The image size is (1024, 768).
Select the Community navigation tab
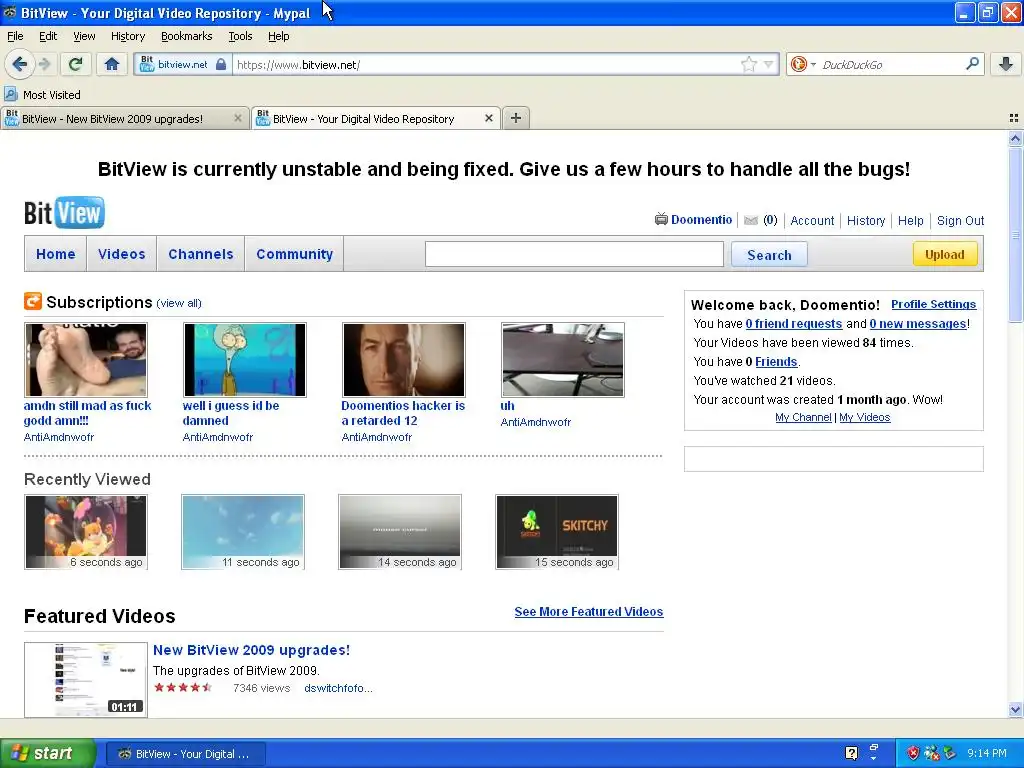[295, 254]
